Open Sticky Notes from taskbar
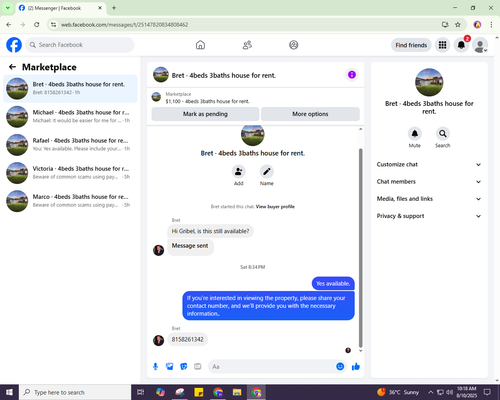 pos(199,392)
